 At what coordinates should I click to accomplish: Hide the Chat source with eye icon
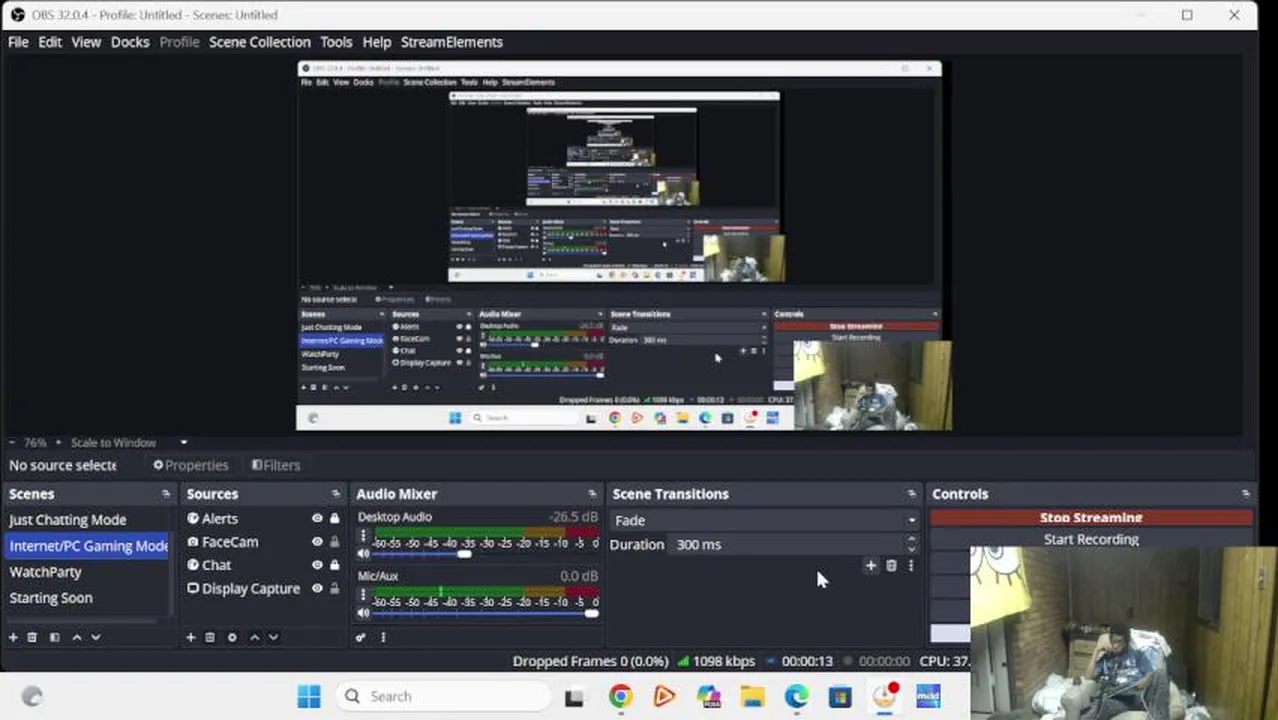coord(317,565)
